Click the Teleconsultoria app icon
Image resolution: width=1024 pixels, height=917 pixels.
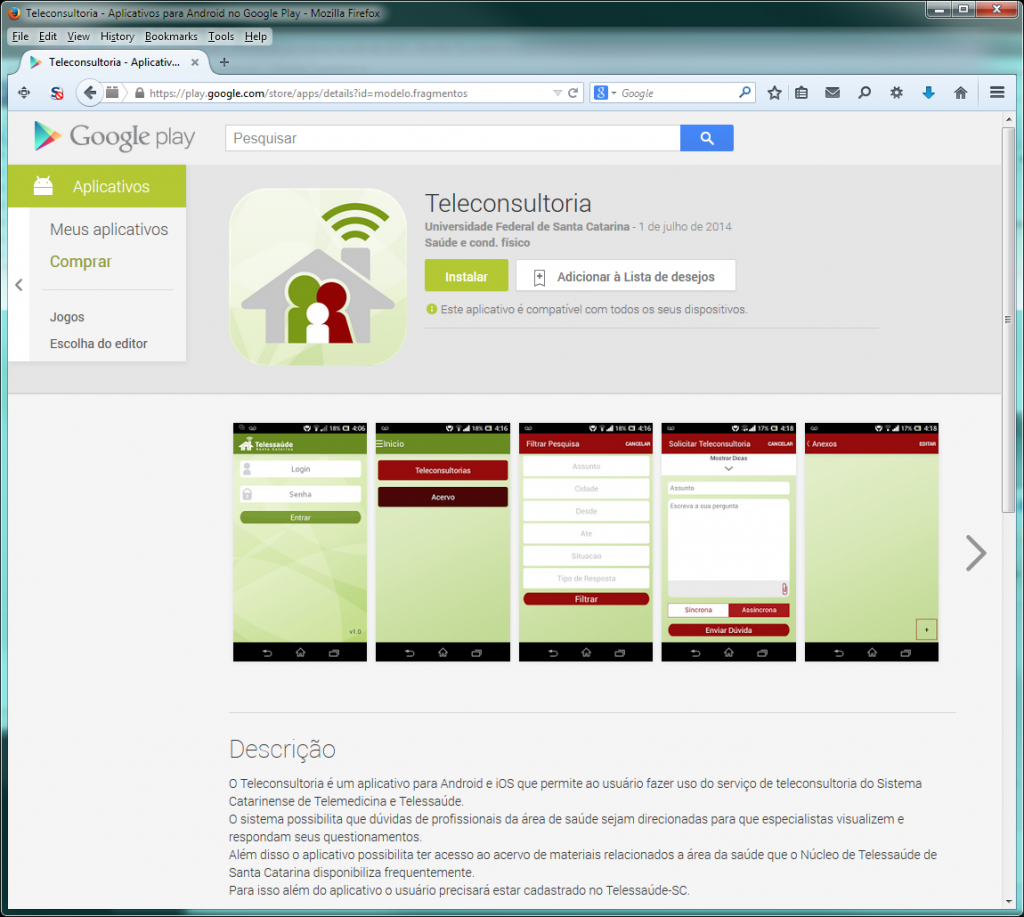click(318, 277)
